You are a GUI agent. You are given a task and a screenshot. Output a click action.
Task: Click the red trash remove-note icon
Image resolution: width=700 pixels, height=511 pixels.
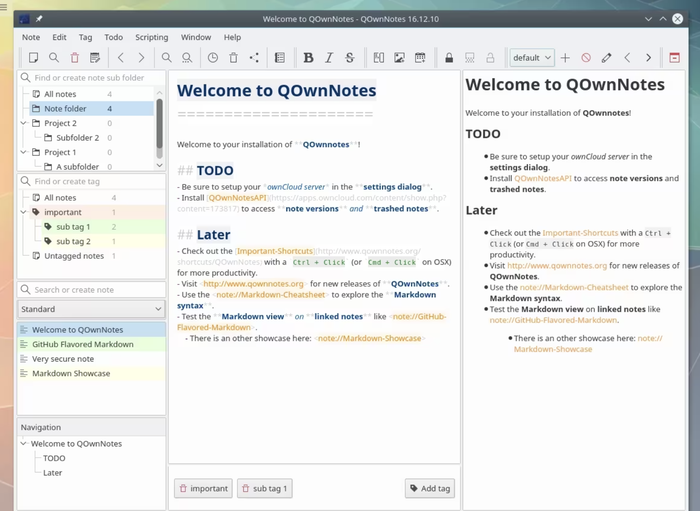pyautogui.click(x=74, y=58)
